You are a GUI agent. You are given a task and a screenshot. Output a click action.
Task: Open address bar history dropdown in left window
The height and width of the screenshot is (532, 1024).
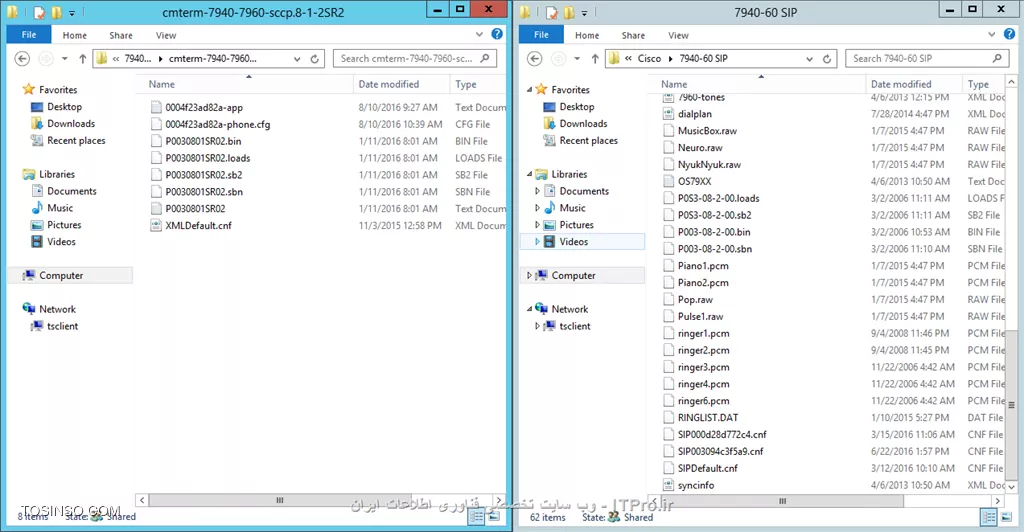tap(297, 59)
